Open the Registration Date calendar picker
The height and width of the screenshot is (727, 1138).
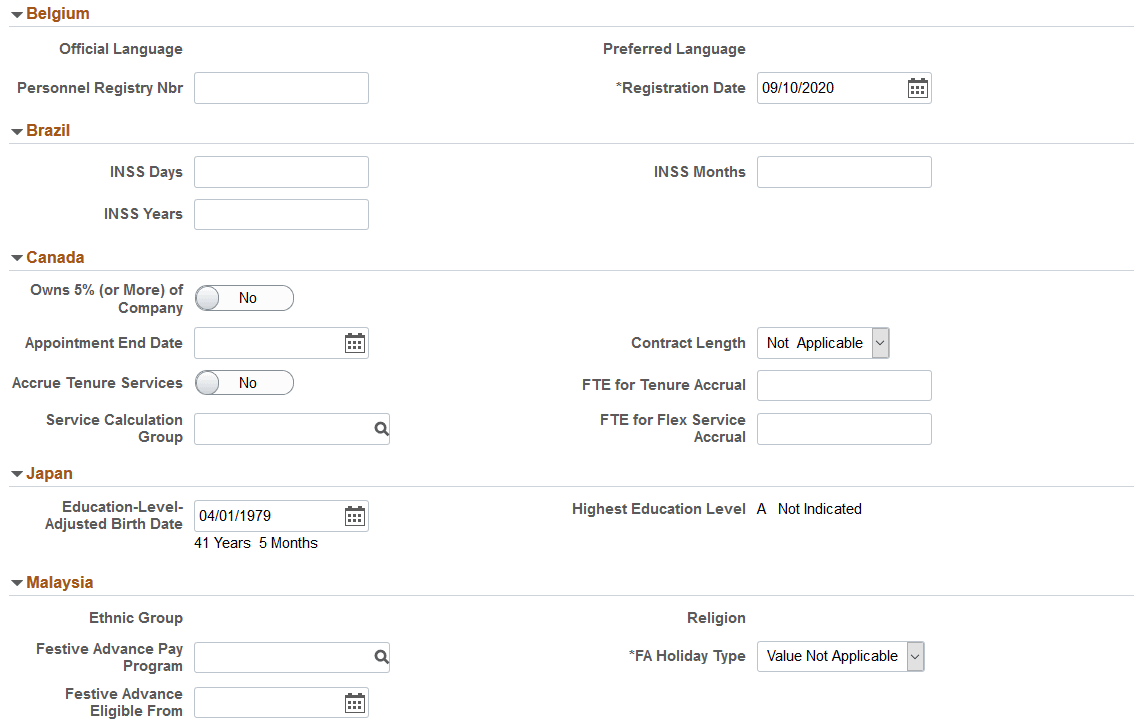[x=917, y=87]
